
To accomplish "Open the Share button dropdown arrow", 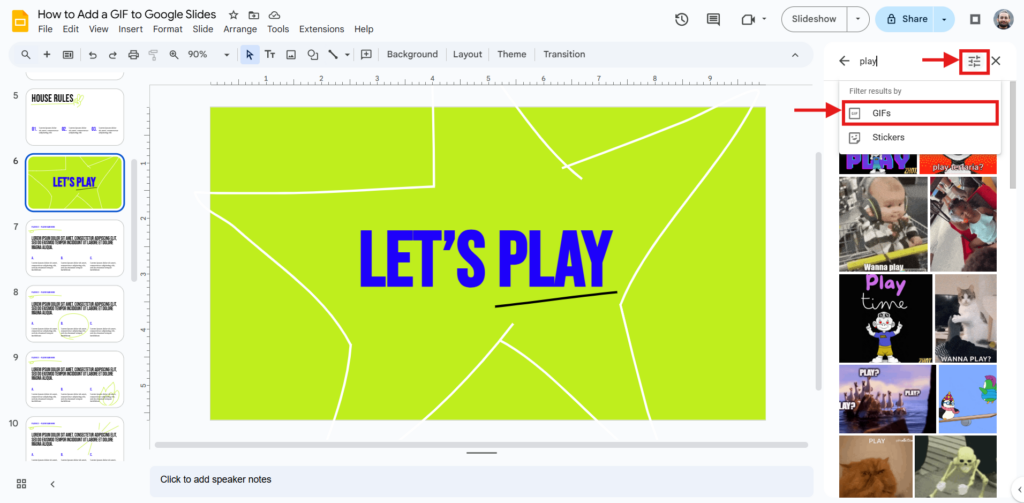I will tap(945, 19).
